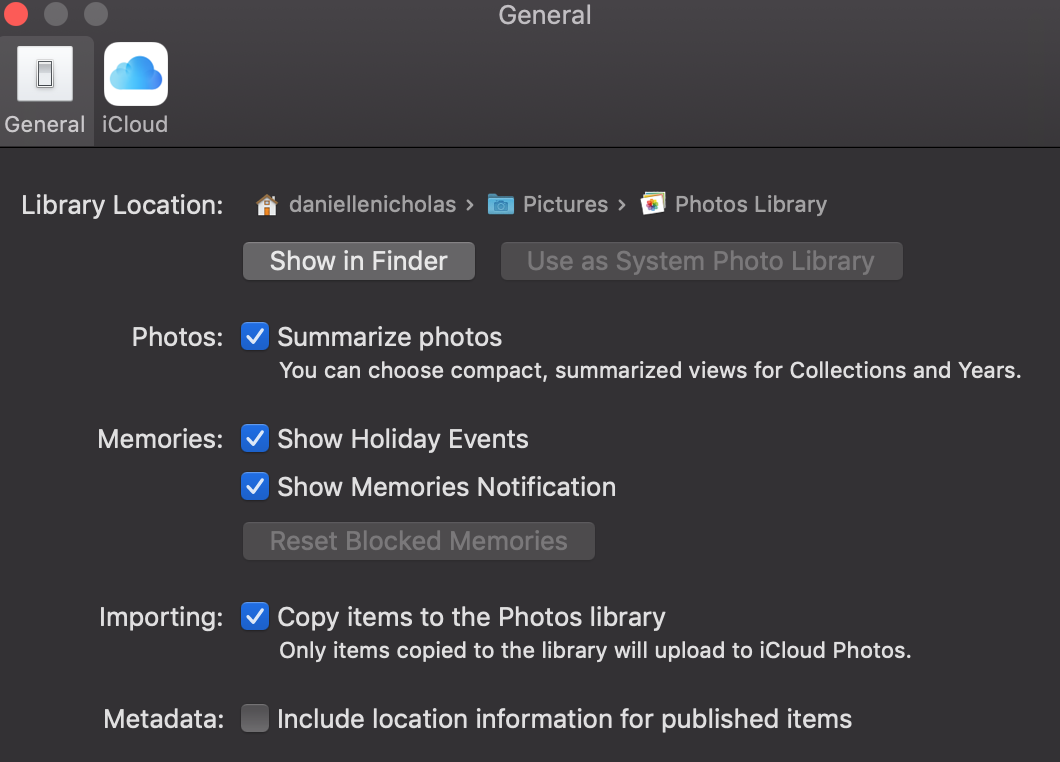Image resolution: width=1060 pixels, height=762 pixels.
Task: Switch to the General tab label
Action: point(45,125)
